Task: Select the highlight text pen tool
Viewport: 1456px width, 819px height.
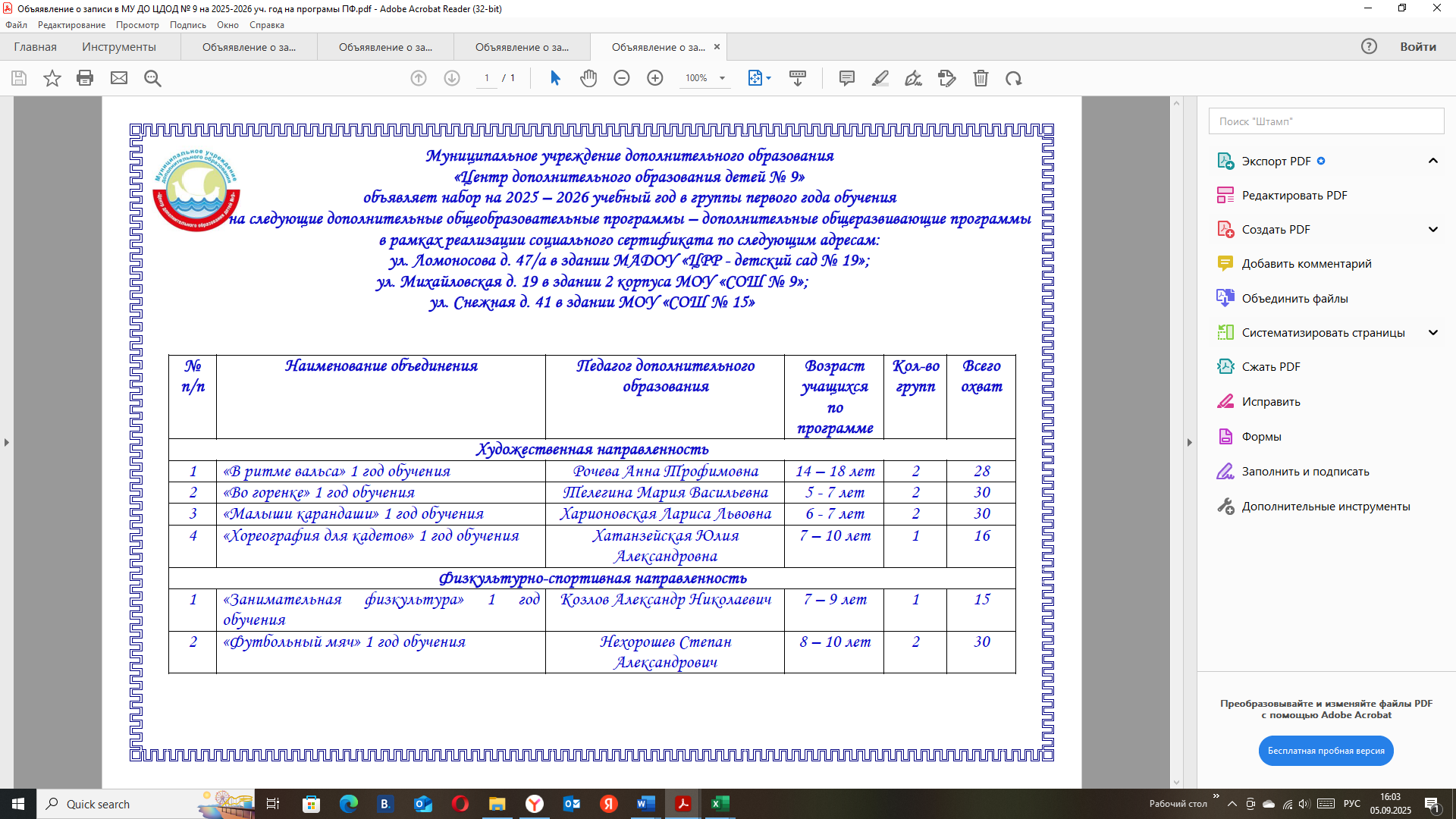Action: click(880, 78)
